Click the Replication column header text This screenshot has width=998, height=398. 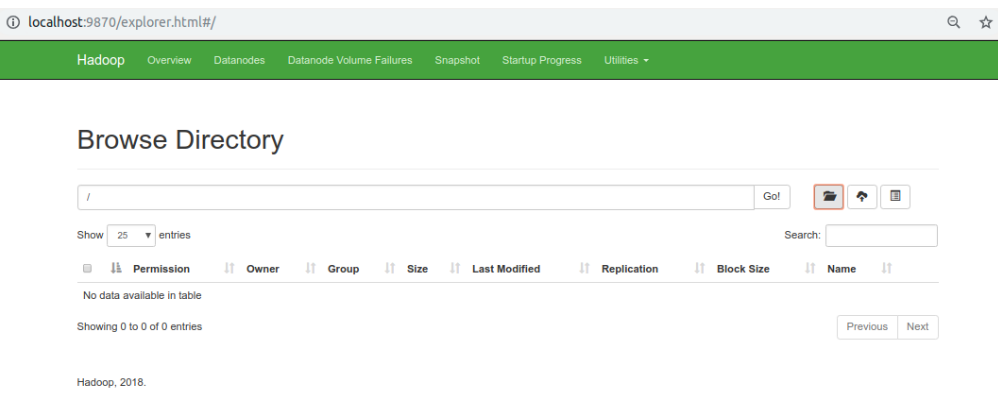[629, 269]
